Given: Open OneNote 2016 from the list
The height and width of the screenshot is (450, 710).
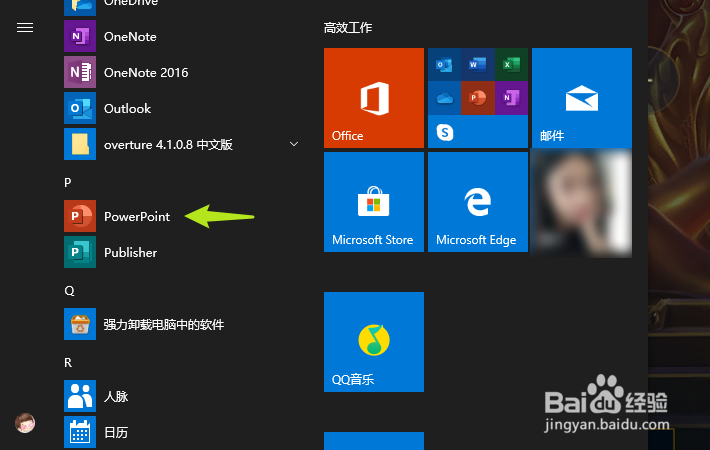Looking at the screenshot, I should (x=181, y=72).
